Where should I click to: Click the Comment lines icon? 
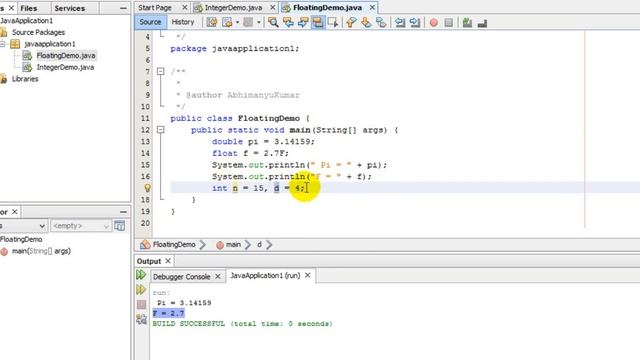pos(467,22)
